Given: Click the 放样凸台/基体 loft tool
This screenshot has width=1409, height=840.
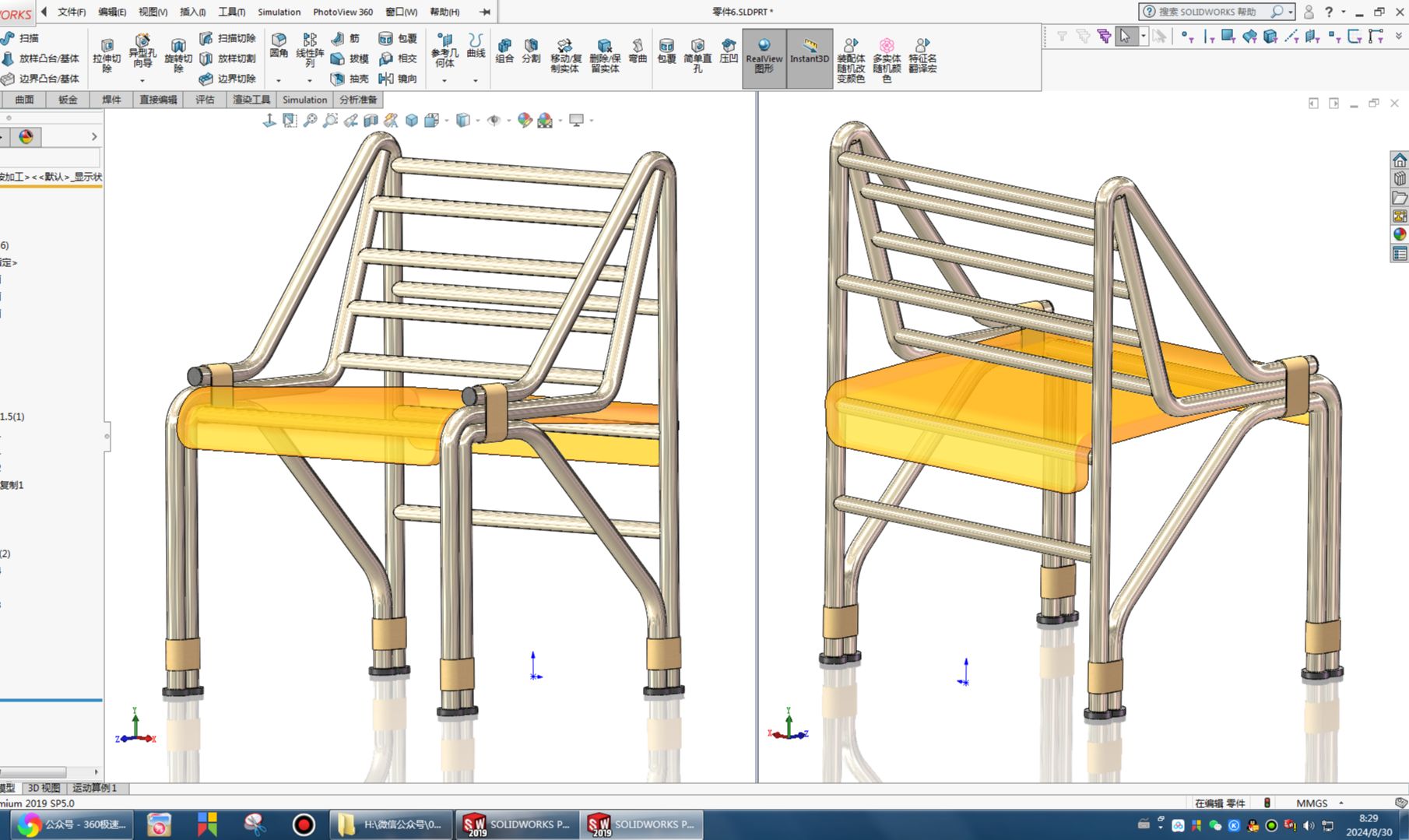Looking at the screenshot, I should point(40,58).
